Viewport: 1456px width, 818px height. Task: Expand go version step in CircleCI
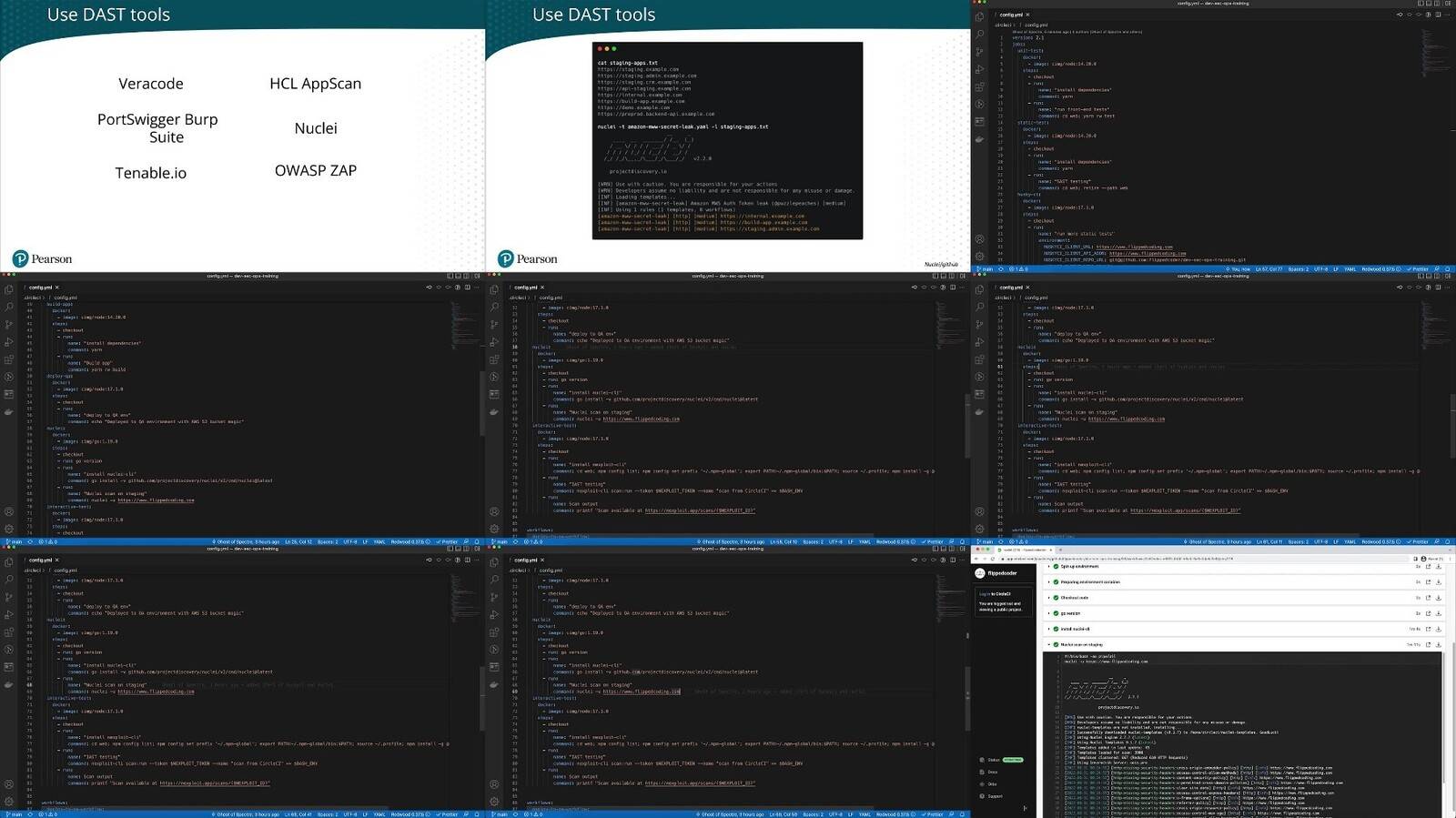tap(1048, 613)
